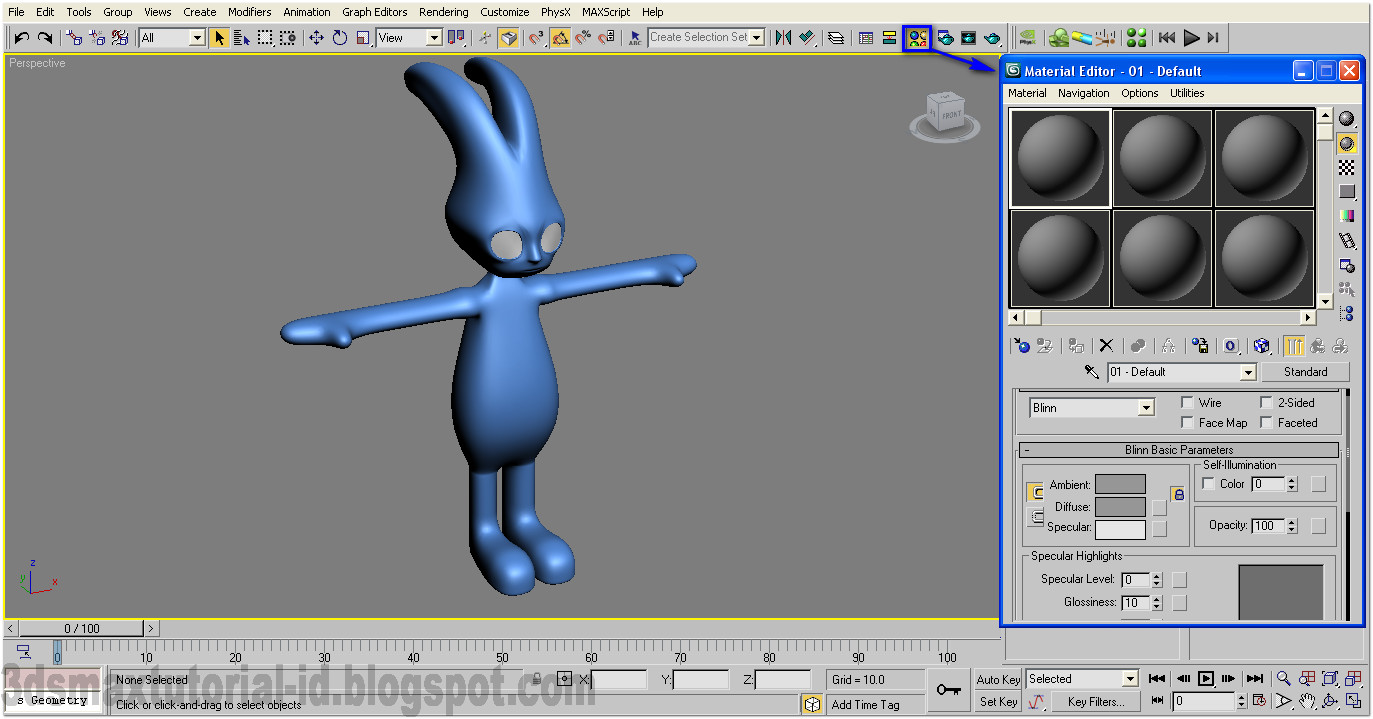Click the Opacity spinner arrows

click(x=1292, y=525)
